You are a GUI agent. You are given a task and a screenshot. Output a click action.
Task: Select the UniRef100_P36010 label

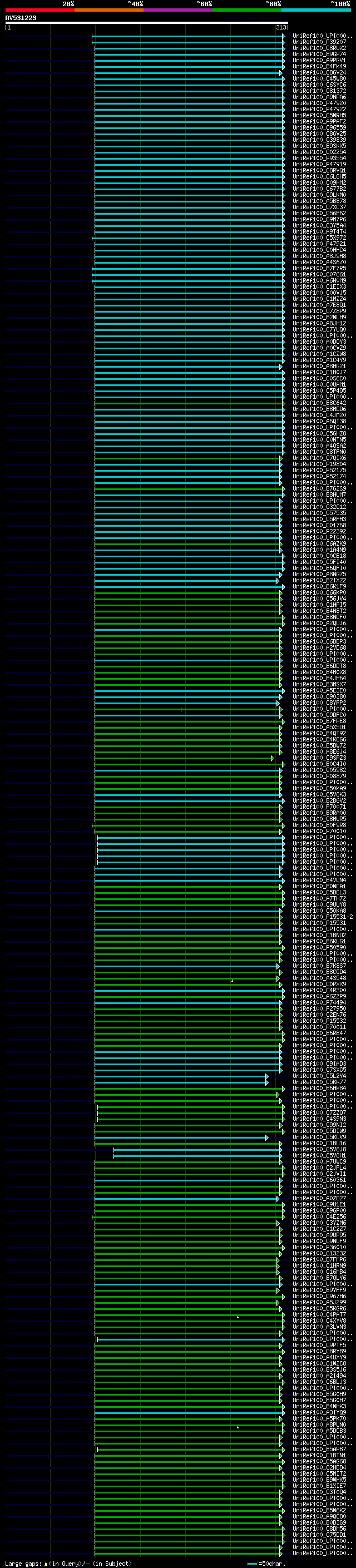319,1247
